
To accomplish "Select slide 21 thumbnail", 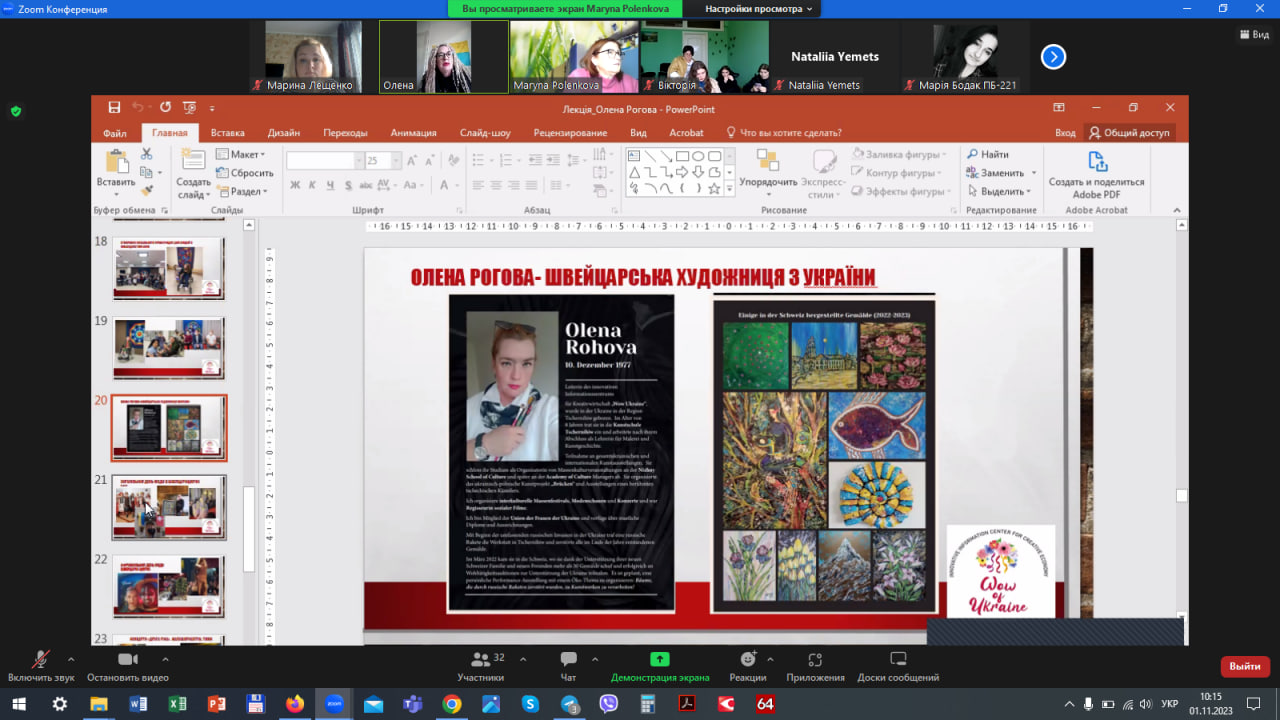I will 168,507.
